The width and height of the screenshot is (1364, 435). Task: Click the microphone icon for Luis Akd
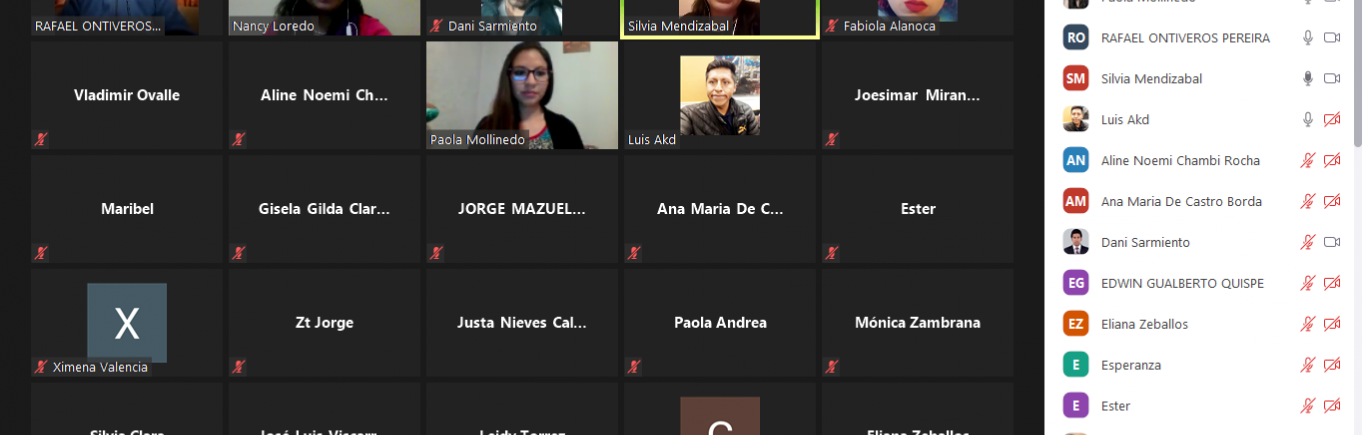pyautogui.click(x=1307, y=120)
